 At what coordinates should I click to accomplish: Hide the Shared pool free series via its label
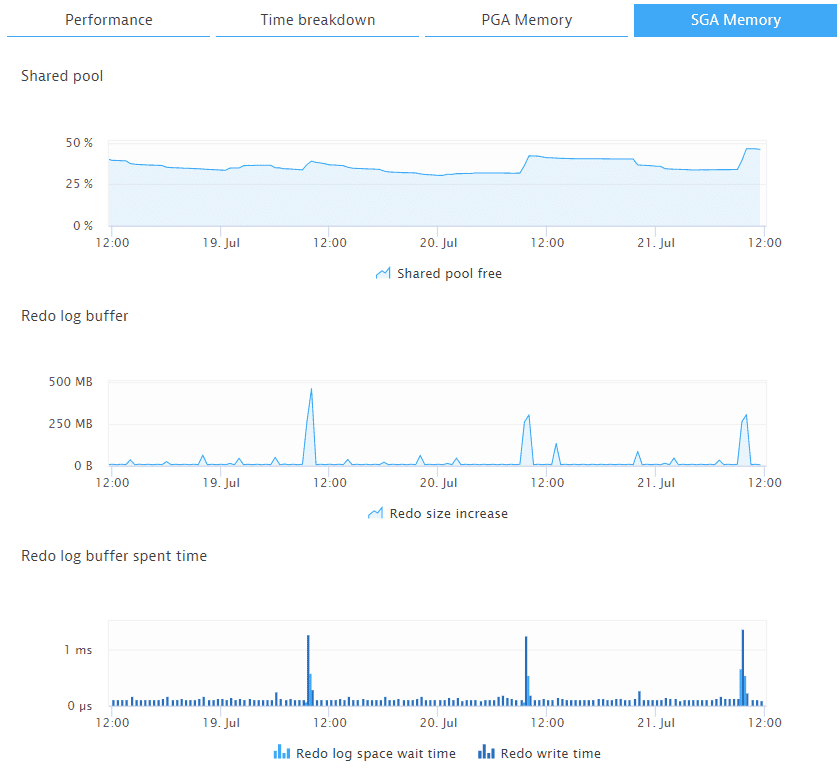pos(449,273)
